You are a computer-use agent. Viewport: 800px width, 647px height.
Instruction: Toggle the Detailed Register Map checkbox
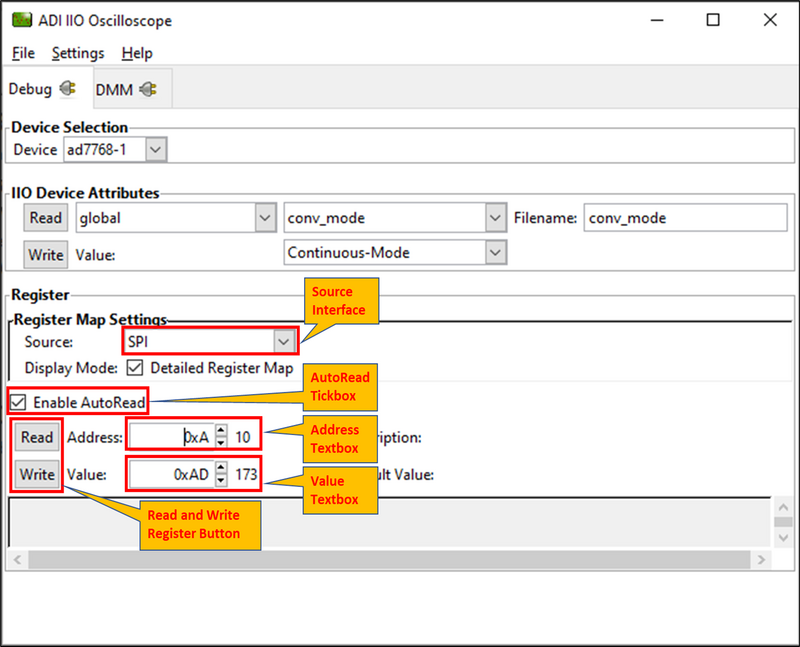(137, 366)
